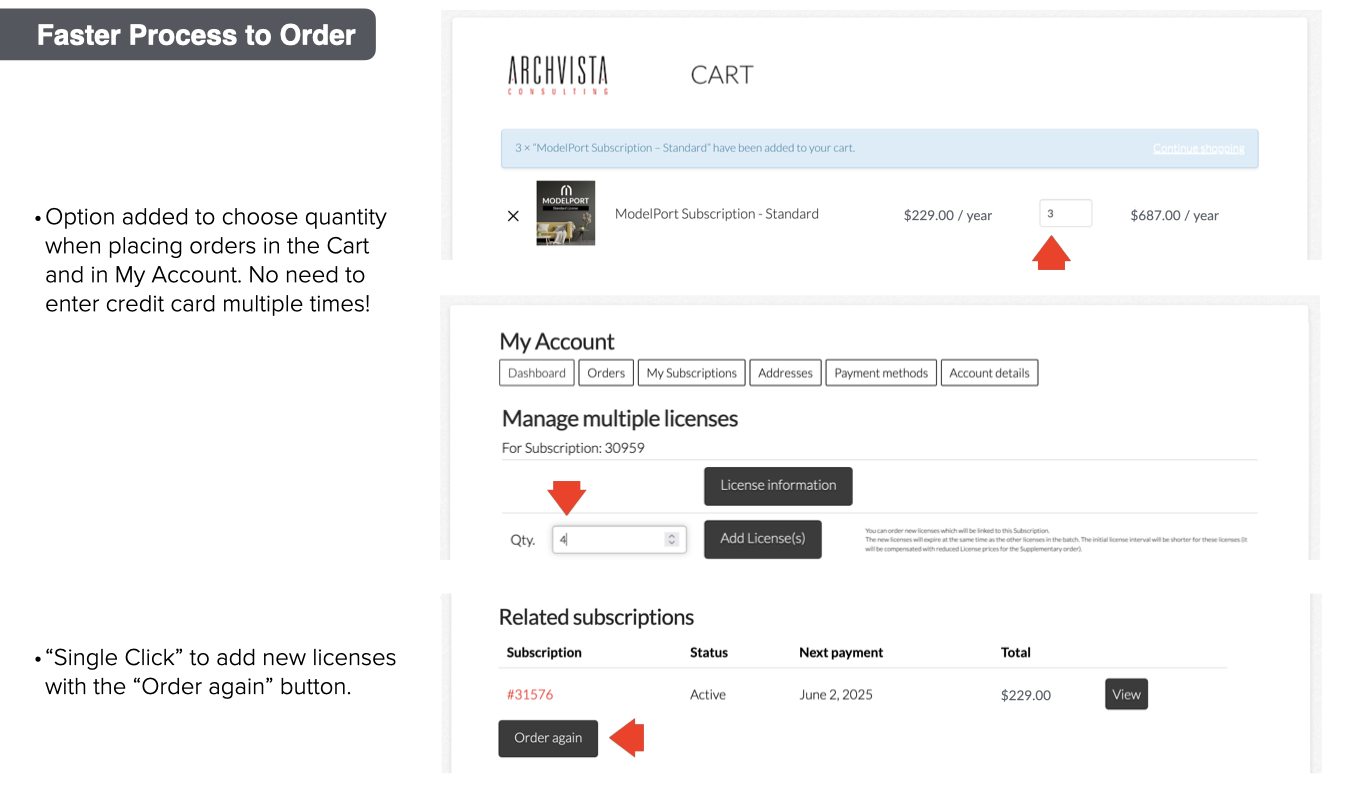Open the Payment methods tab
The height and width of the screenshot is (802, 1364).
click(881, 373)
